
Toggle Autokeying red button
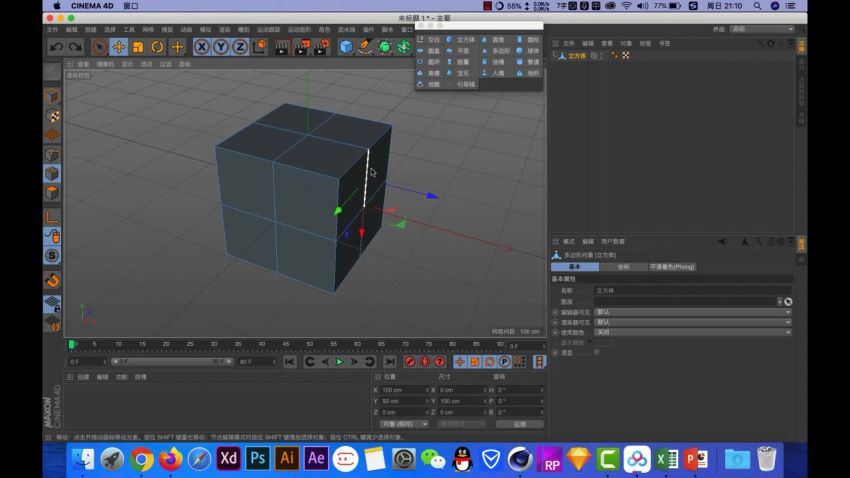425,361
